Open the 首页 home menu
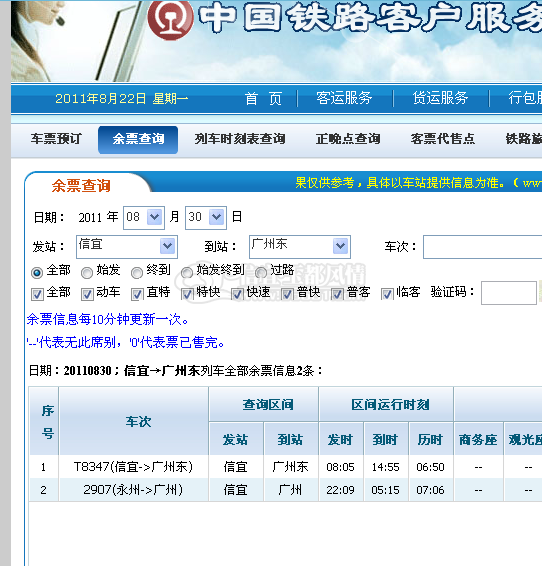This screenshot has height=566, width=542. [x=263, y=99]
